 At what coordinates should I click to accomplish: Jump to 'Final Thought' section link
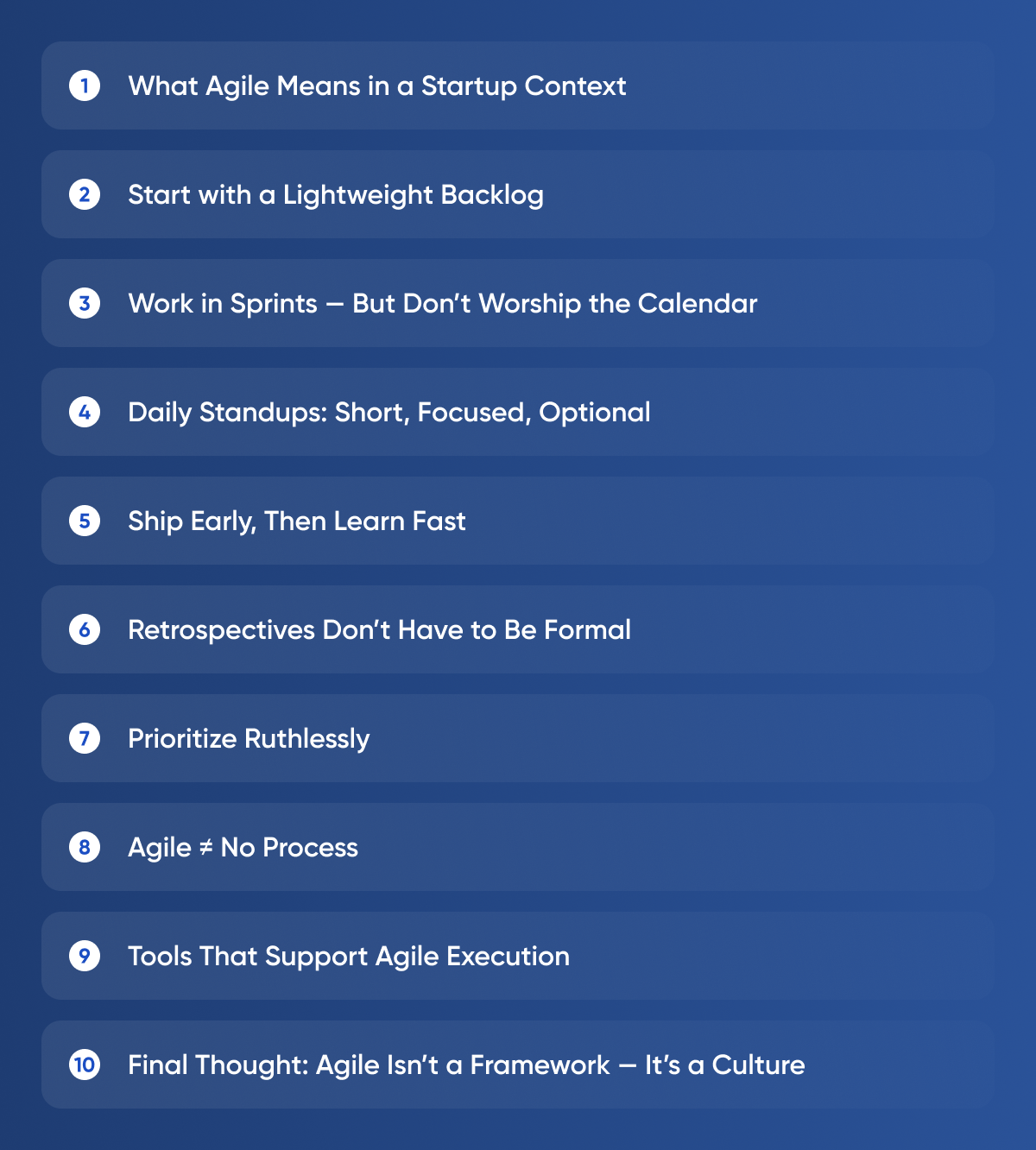[466, 1065]
